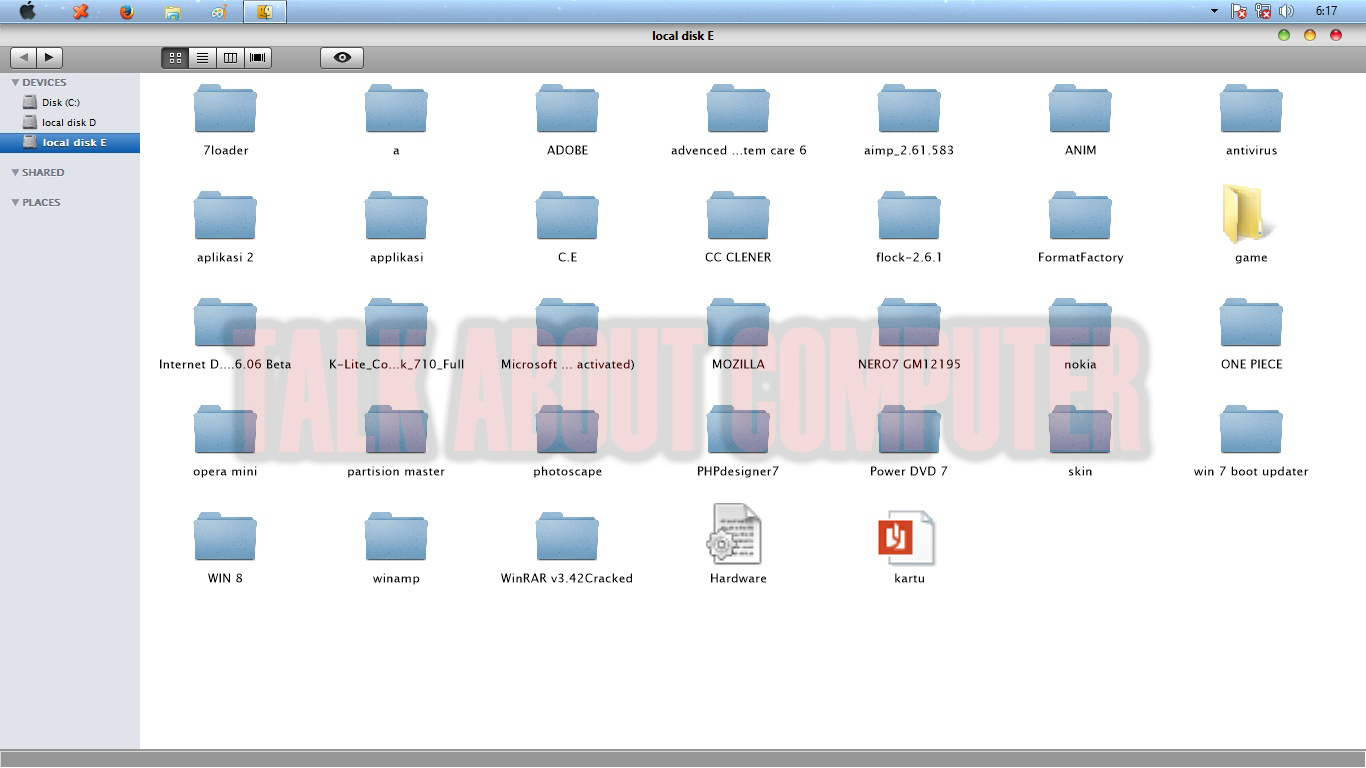1366x768 pixels.
Task: Select the yellow game folder
Action: click(1251, 224)
